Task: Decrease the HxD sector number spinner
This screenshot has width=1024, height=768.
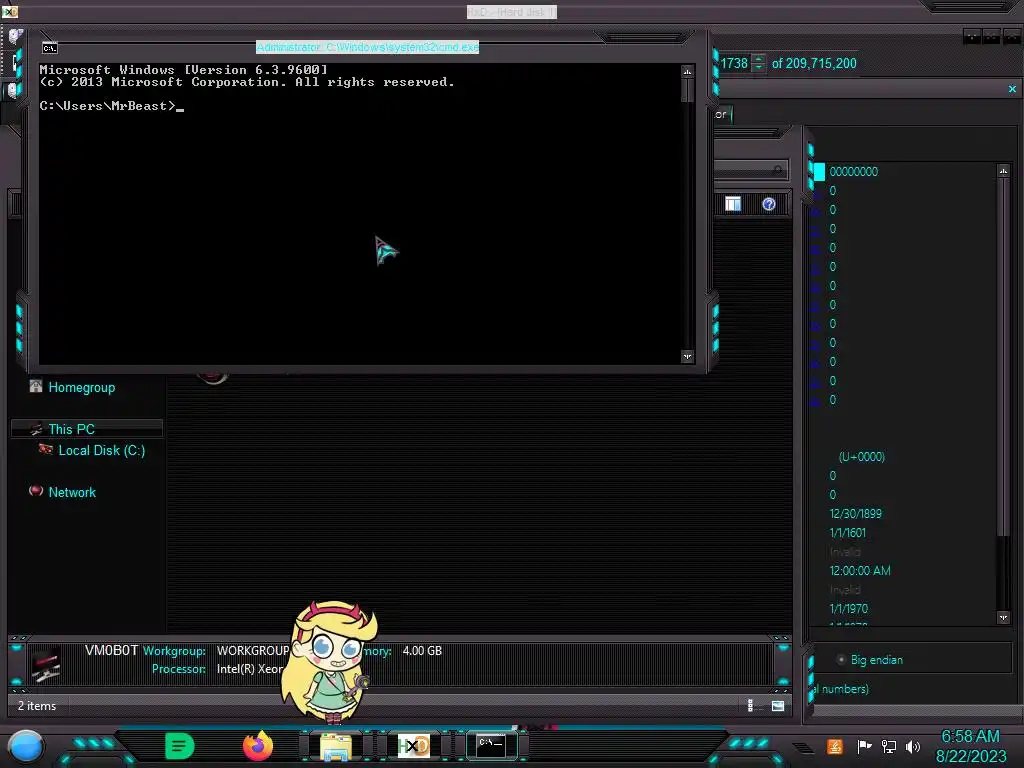Action: point(758,68)
